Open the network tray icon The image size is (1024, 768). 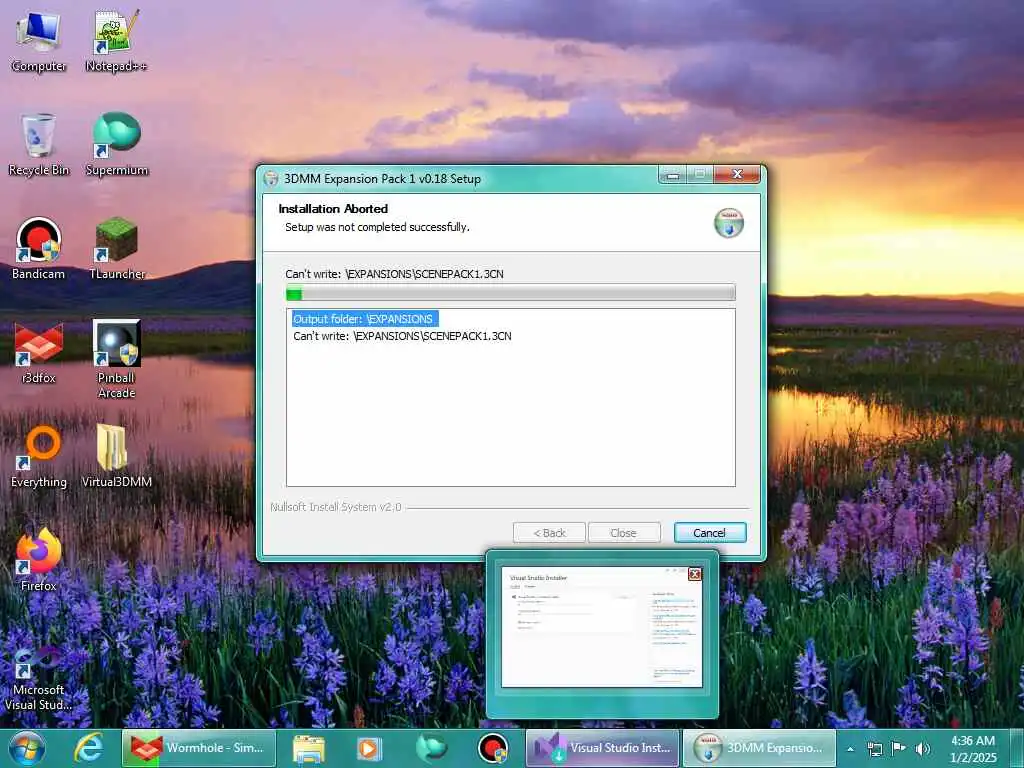874,749
